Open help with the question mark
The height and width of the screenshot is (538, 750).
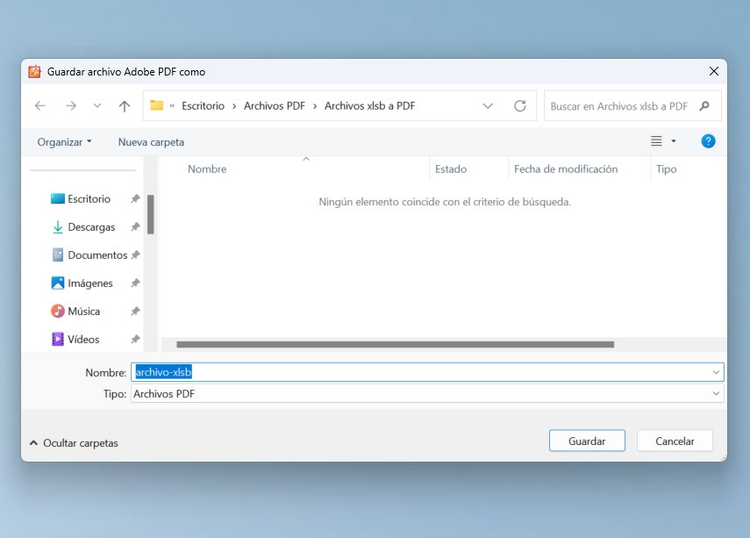pos(708,141)
